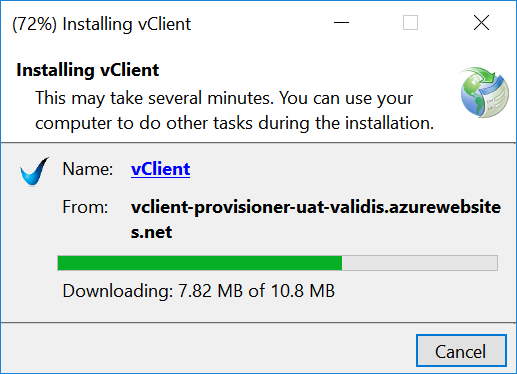Image resolution: width=517 pixels, height=374 pixels.
Task: Click the title bar text (72%) Installing vClient
Action: tap(101, 24)
